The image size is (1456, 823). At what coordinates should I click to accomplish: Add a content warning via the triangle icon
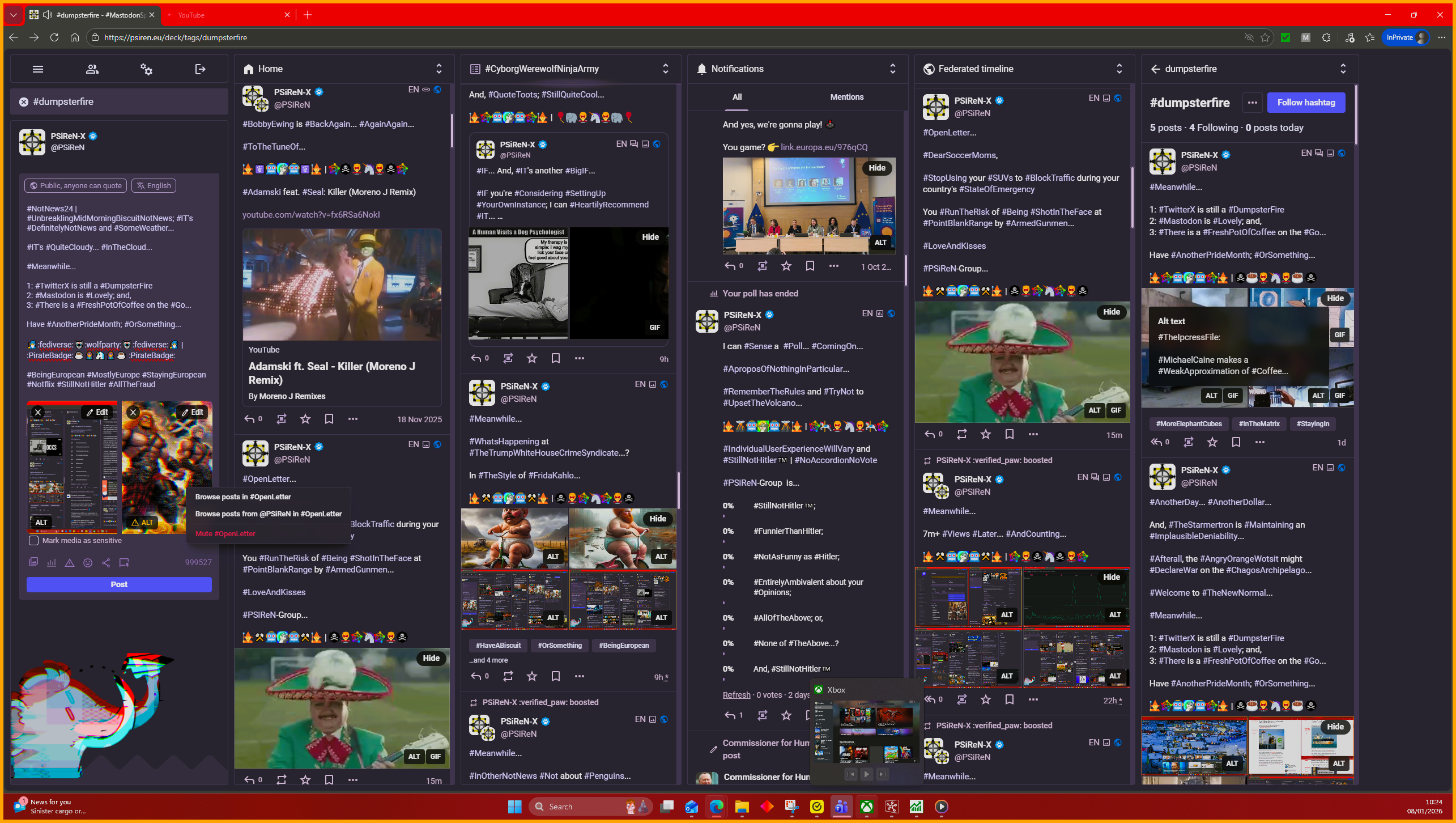click(70, 563)
